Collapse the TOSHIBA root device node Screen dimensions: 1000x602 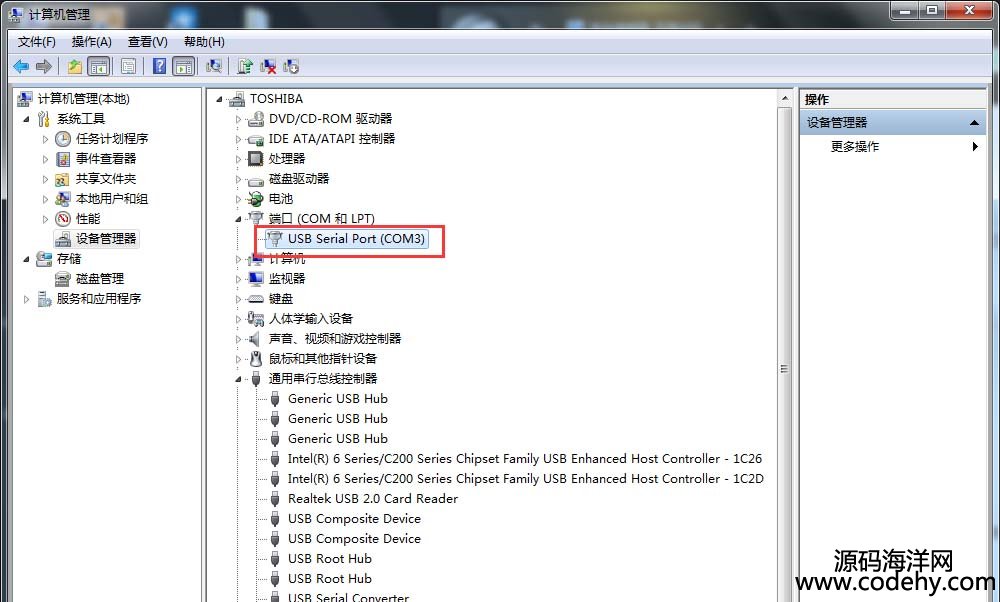[x=219, y=99]
